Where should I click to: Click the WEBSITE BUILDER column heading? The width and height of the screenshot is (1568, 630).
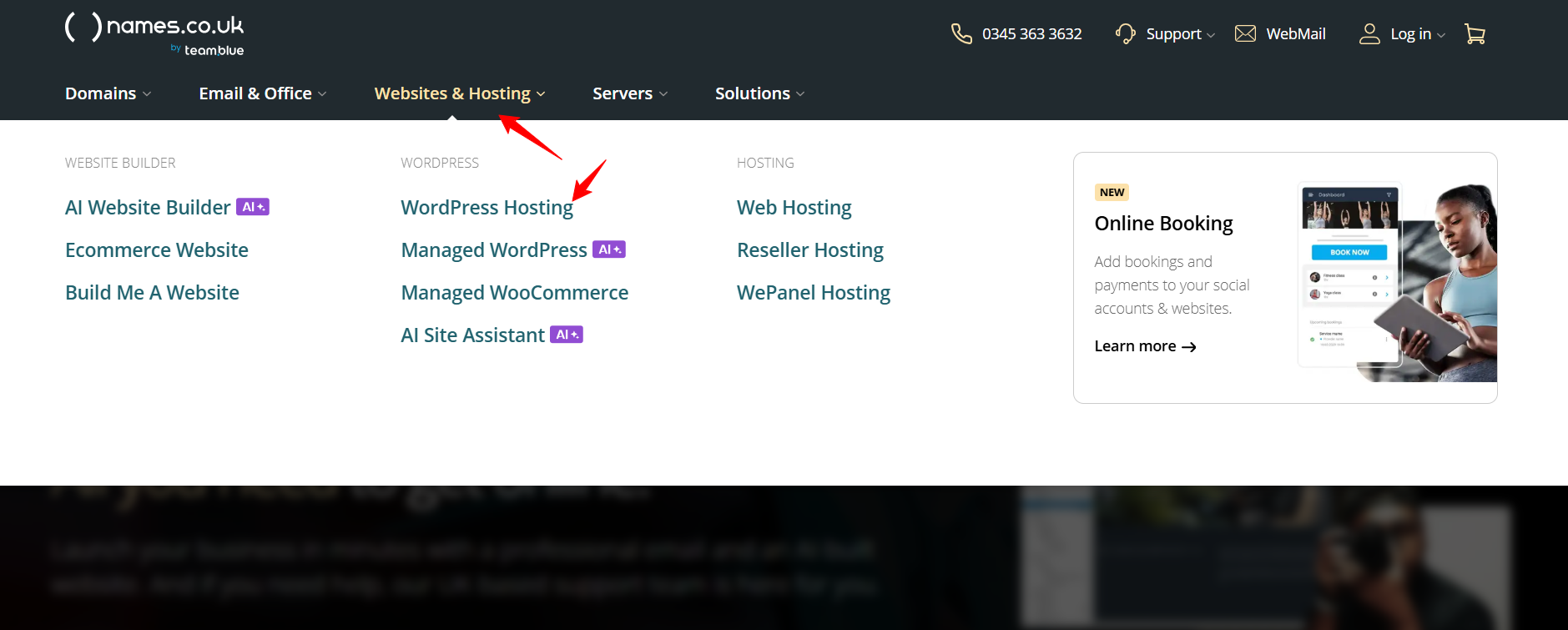[120, 163]
